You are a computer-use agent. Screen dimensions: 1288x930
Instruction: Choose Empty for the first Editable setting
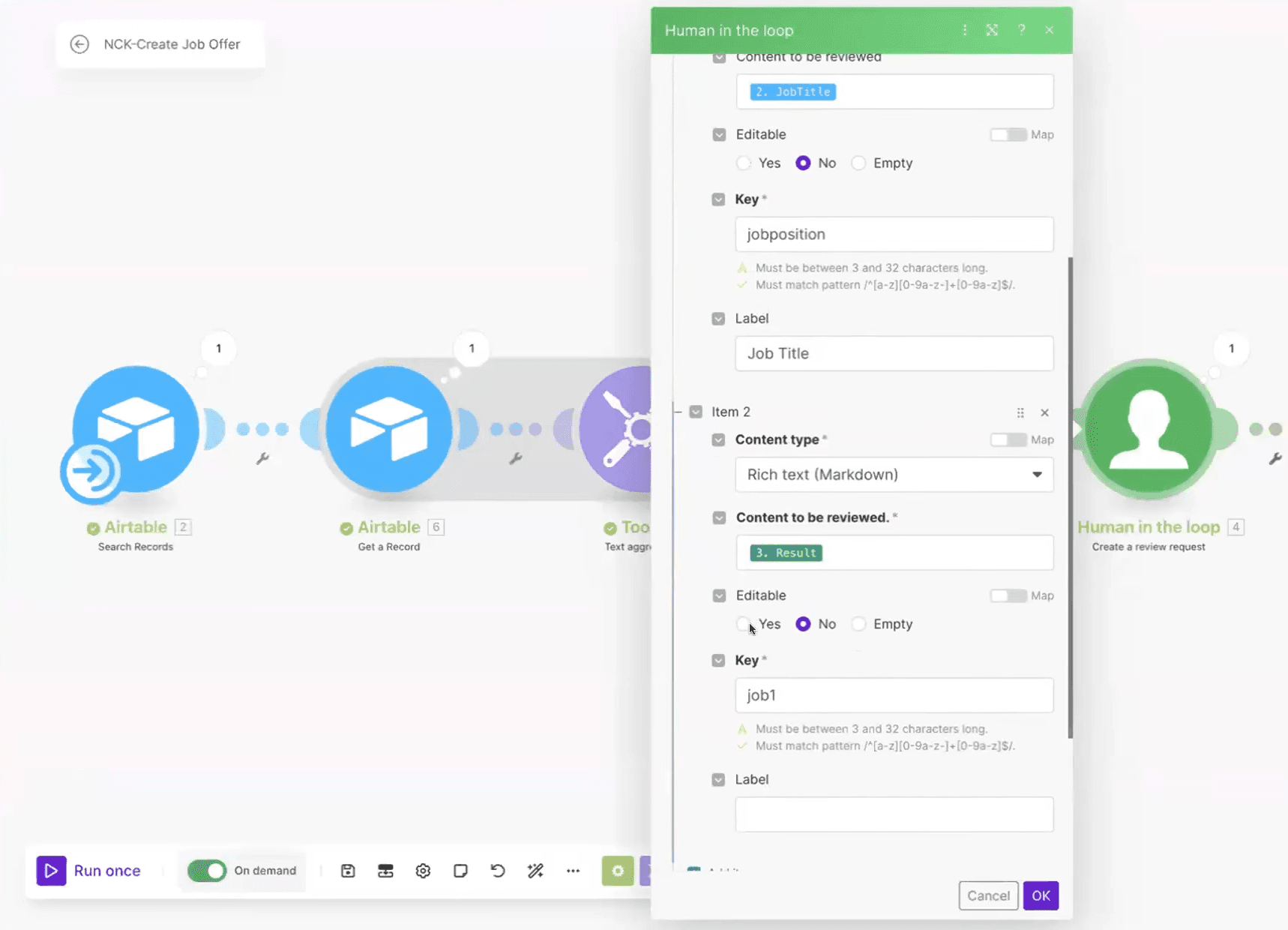pyautogui.click(x=858, y=163)
